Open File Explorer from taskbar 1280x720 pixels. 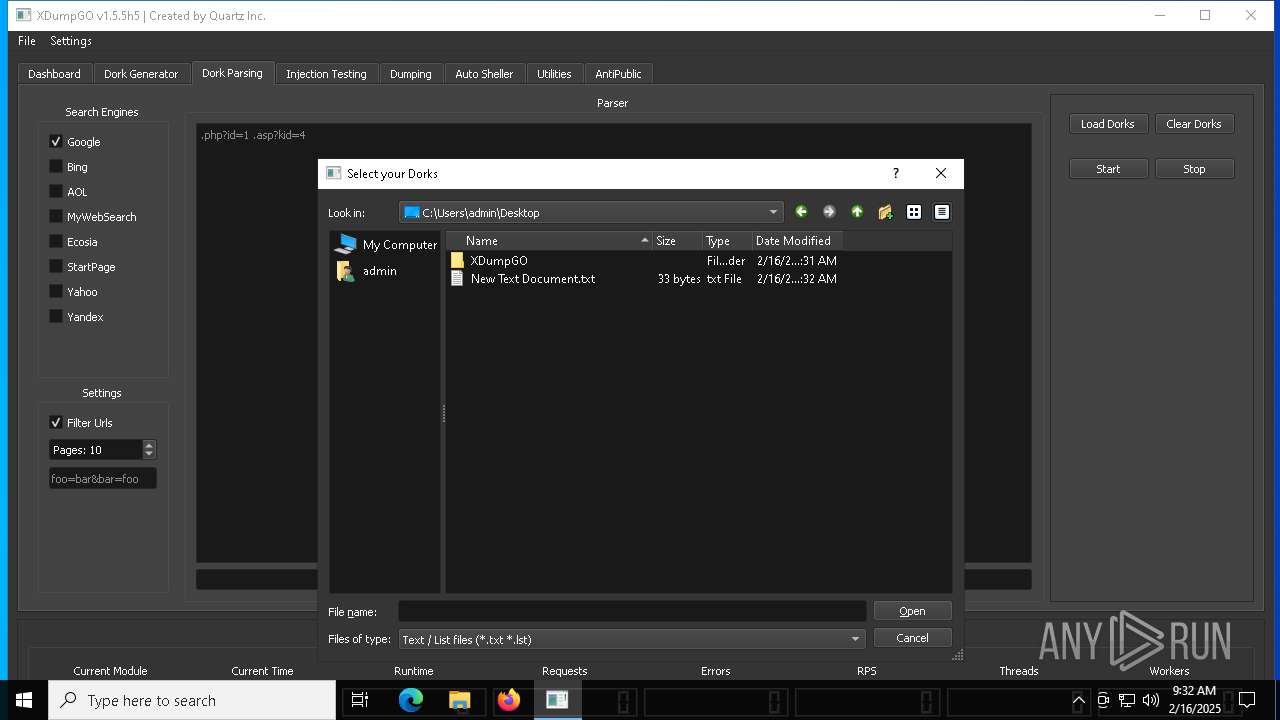459,700
